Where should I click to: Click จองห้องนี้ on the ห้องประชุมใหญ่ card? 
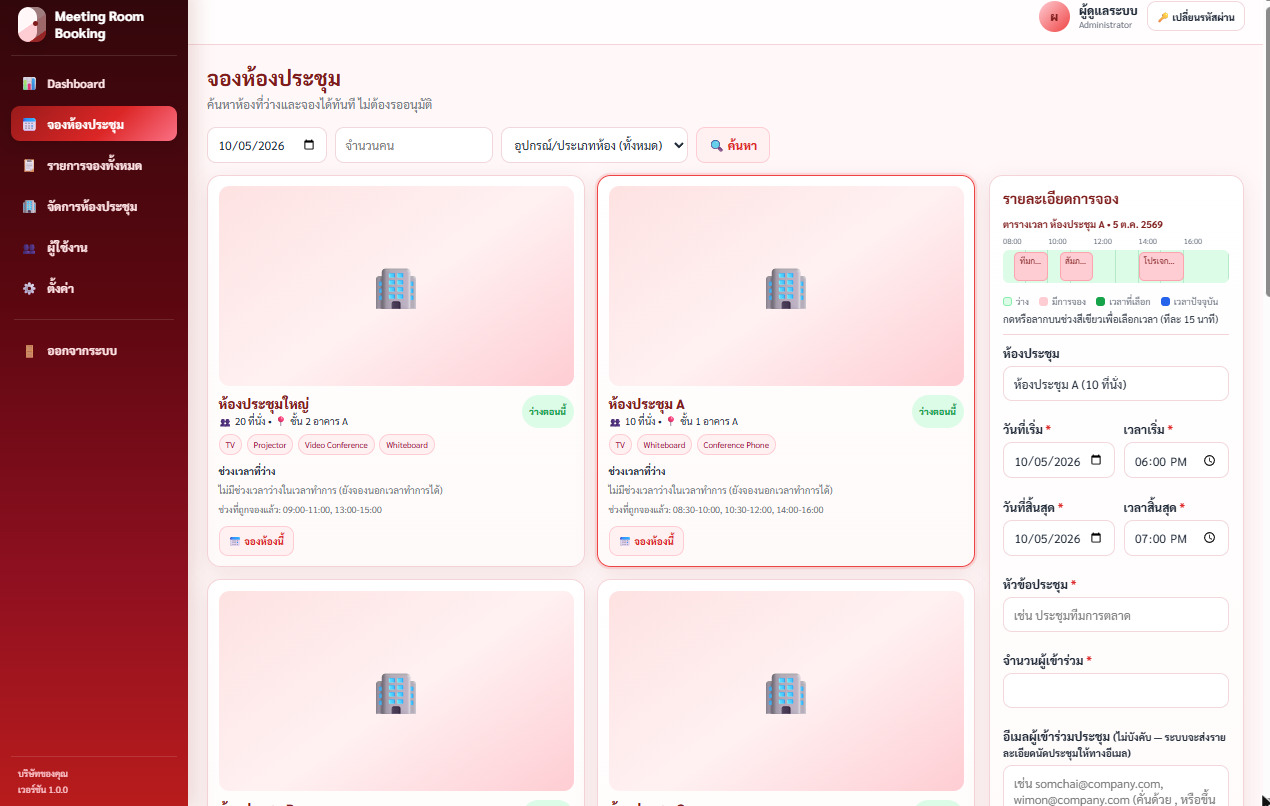[x=256, y=541]
